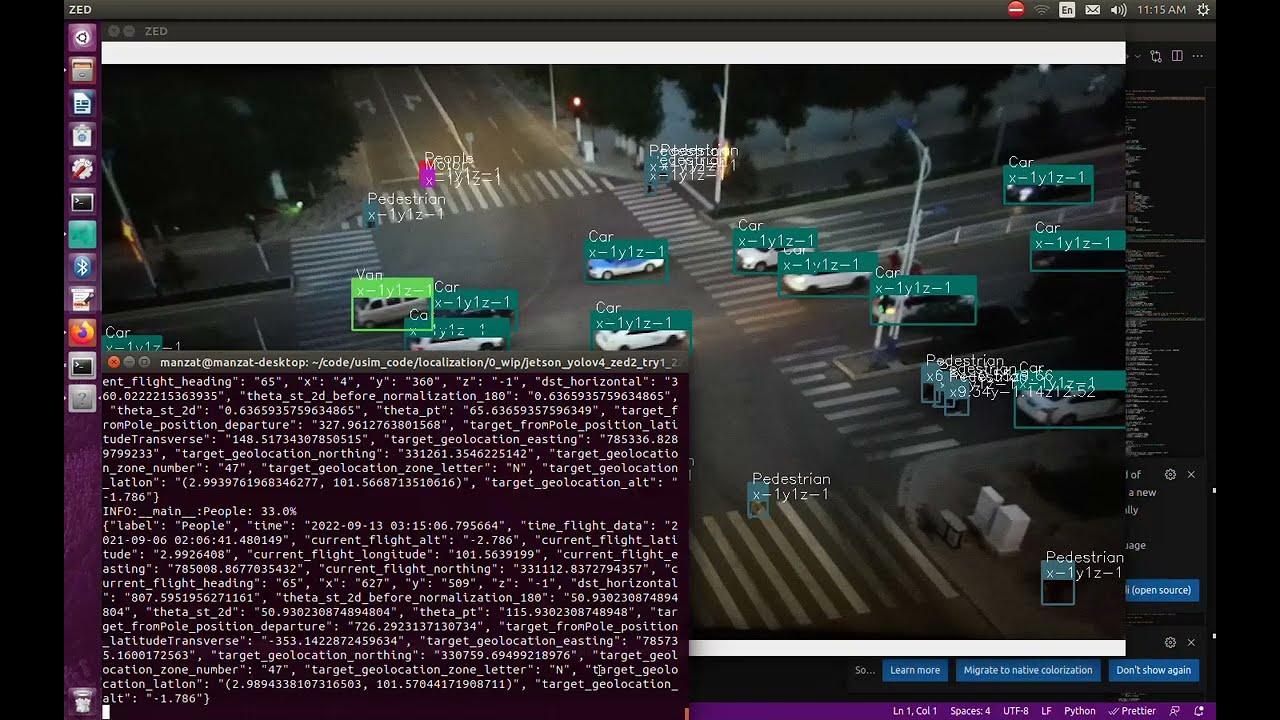The width and height of the screenshot is (1280, 720).
Task: Click Migrate to native colorization
Action: [1028, 670]
